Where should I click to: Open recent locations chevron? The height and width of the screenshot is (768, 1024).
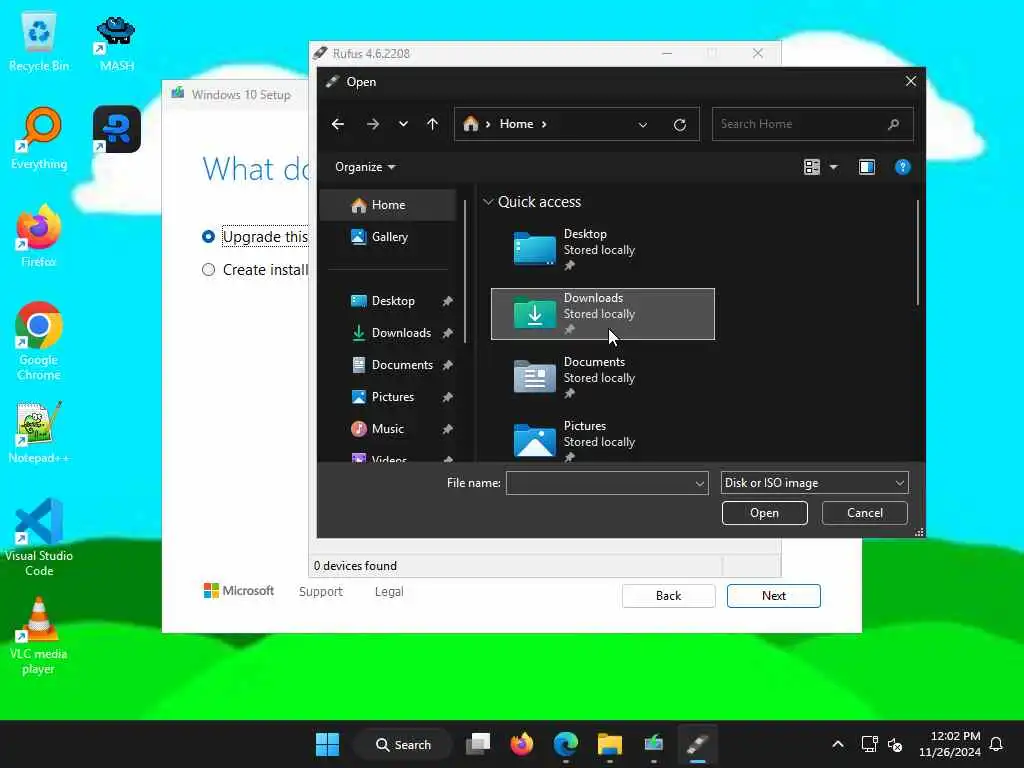pyautogui.click(x=404, y=124)
